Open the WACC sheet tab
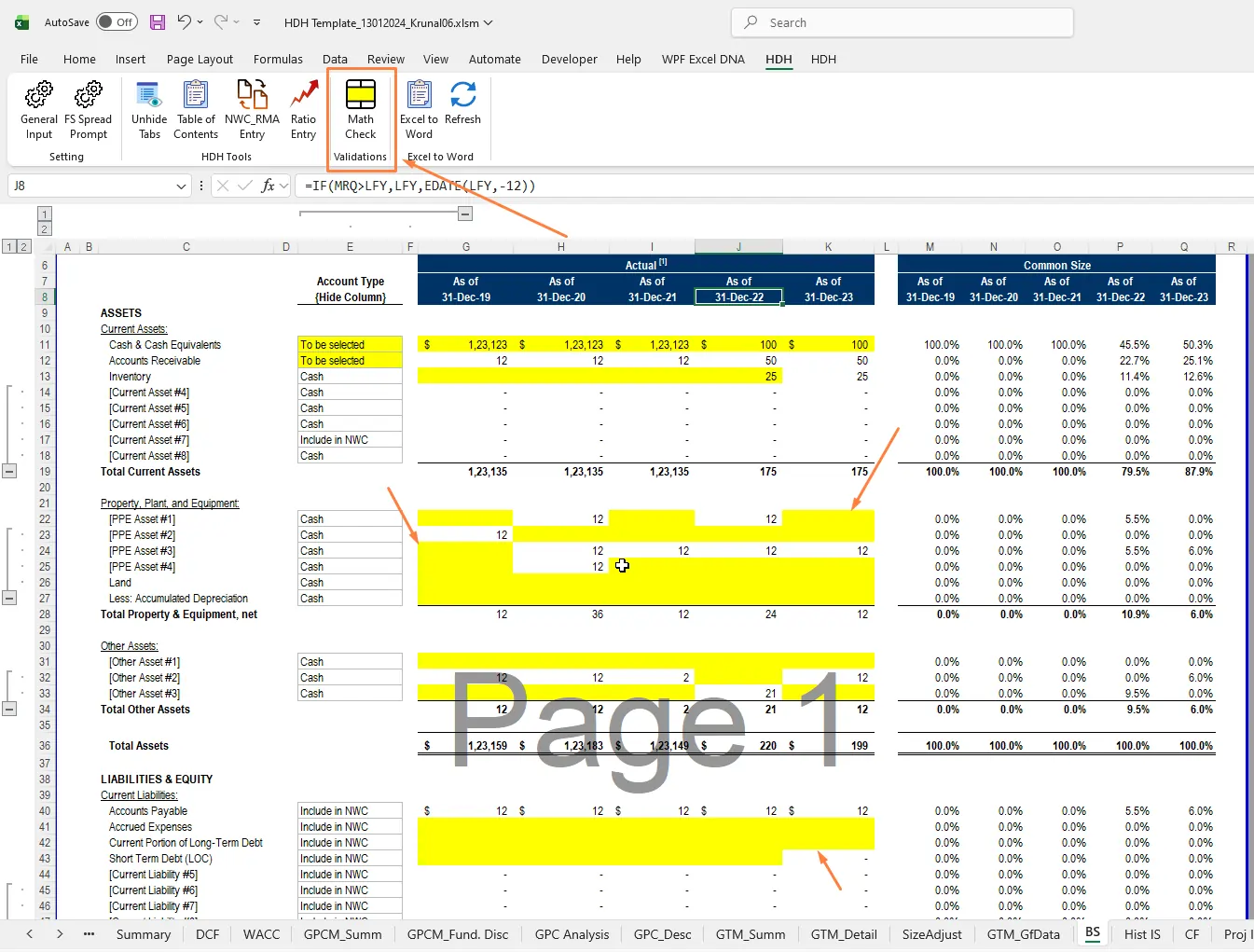The width and height of the screenshot is (1254, 952). [261, 933]
